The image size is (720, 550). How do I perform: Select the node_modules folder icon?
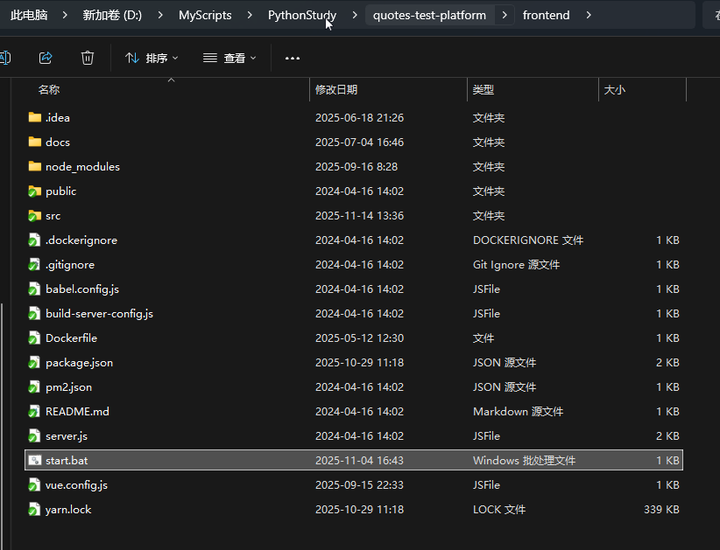point(35,167)
